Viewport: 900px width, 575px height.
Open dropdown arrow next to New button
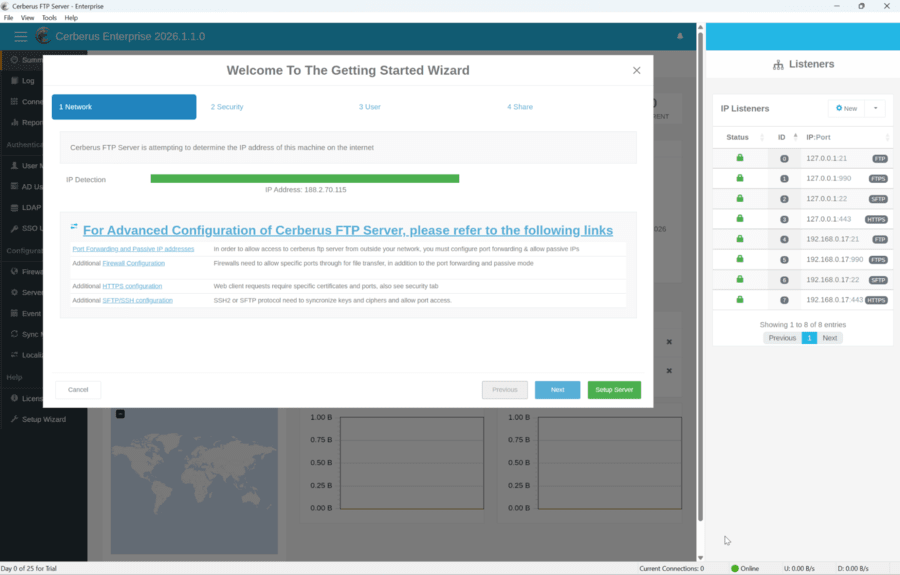[876, 108]
